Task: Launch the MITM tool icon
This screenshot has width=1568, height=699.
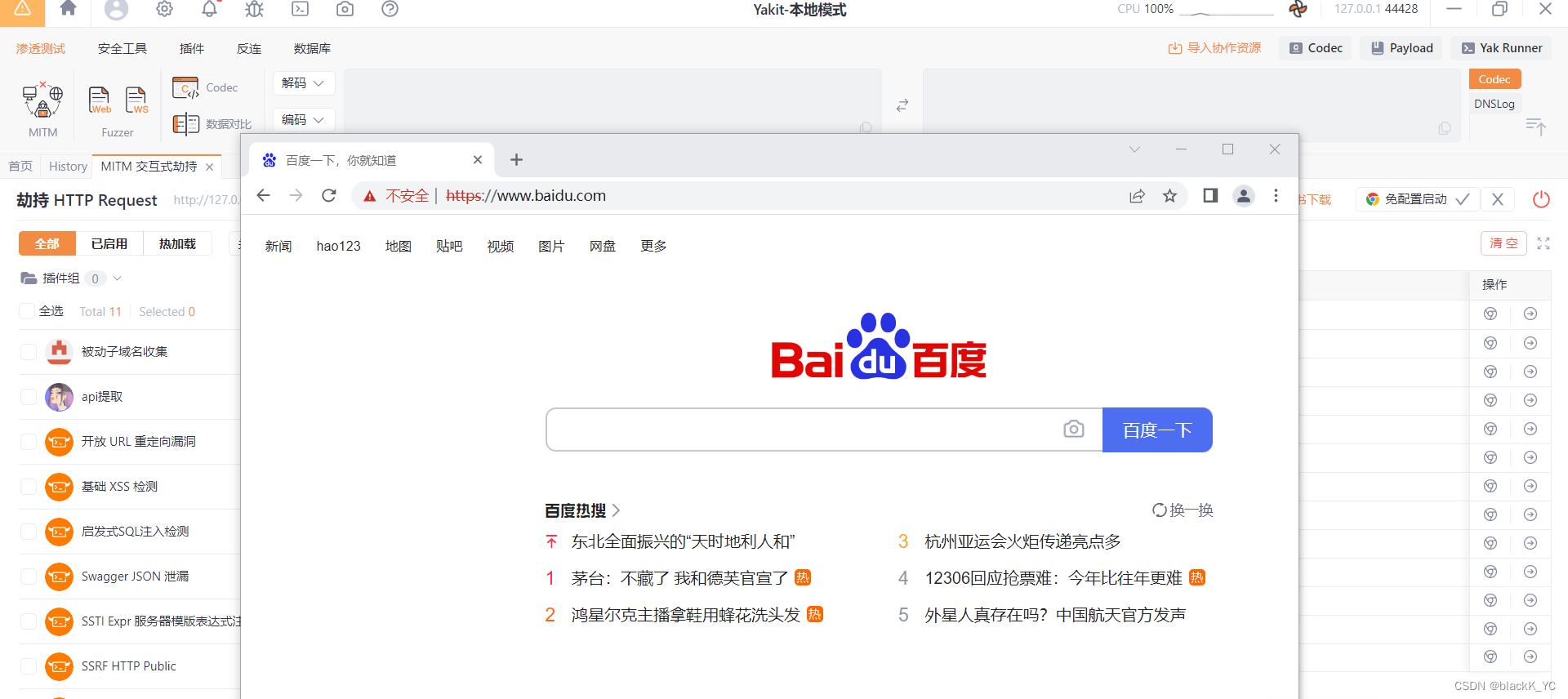Action: 42,100
